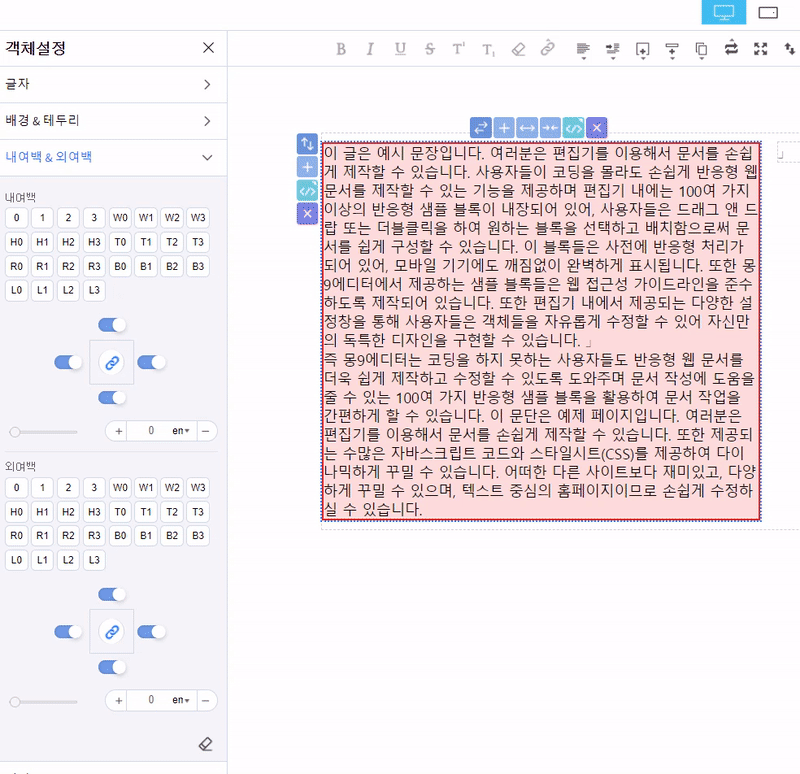800x774 pixels.
Task: Toggle the top padding switch
Action: point(112,325)
